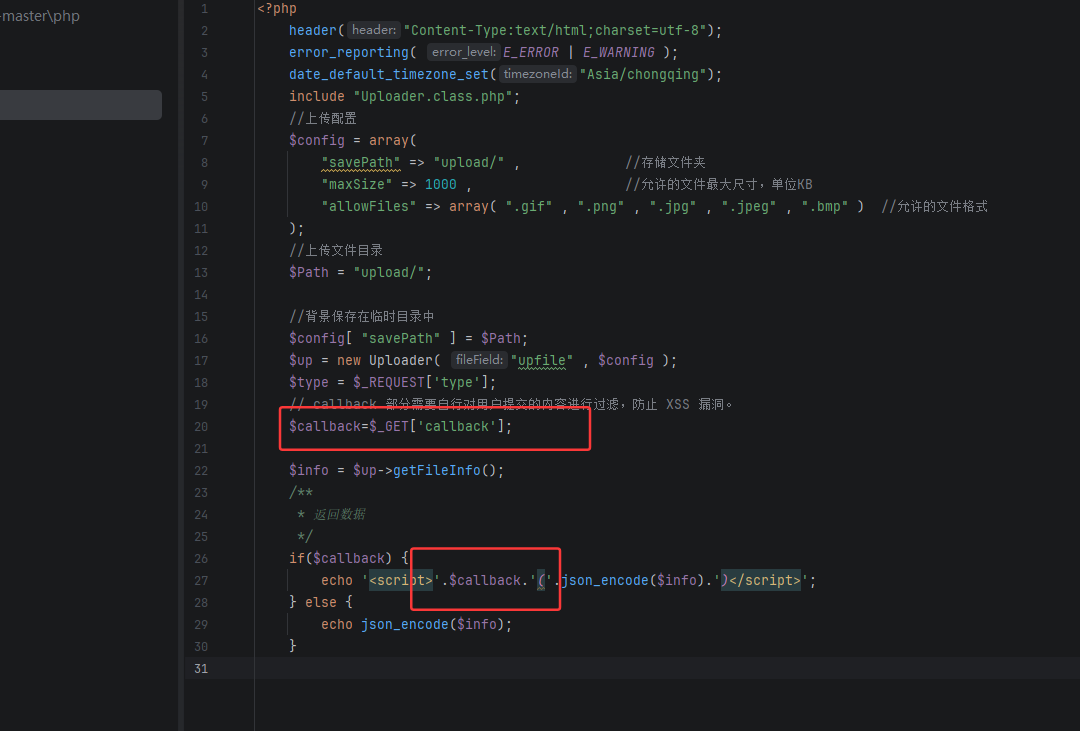Click the 'error_level:' inlay hint
This screenshot has width=1080, height=731.
(x=463, y=52)
